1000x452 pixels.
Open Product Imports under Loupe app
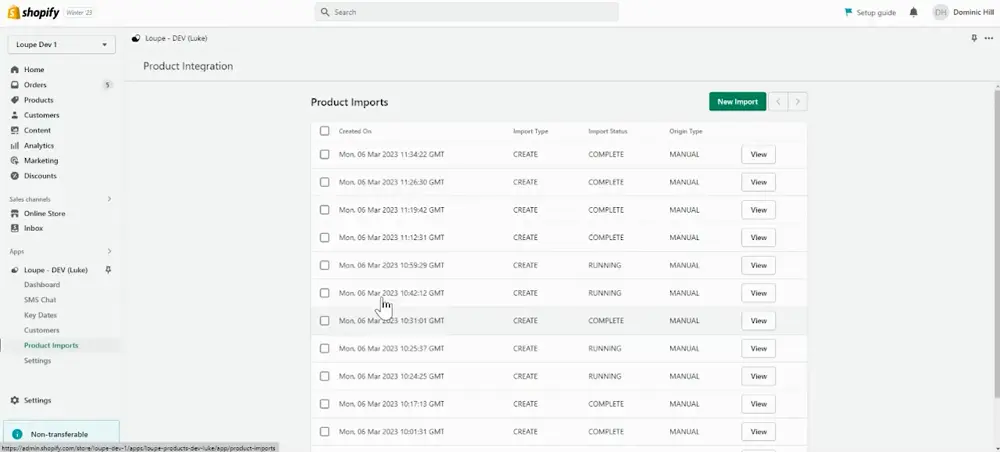51,346
